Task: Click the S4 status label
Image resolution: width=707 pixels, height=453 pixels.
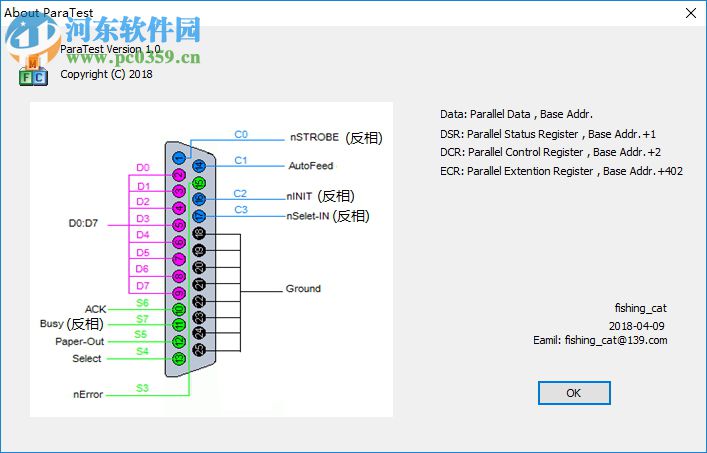Action: pos(142,351)
